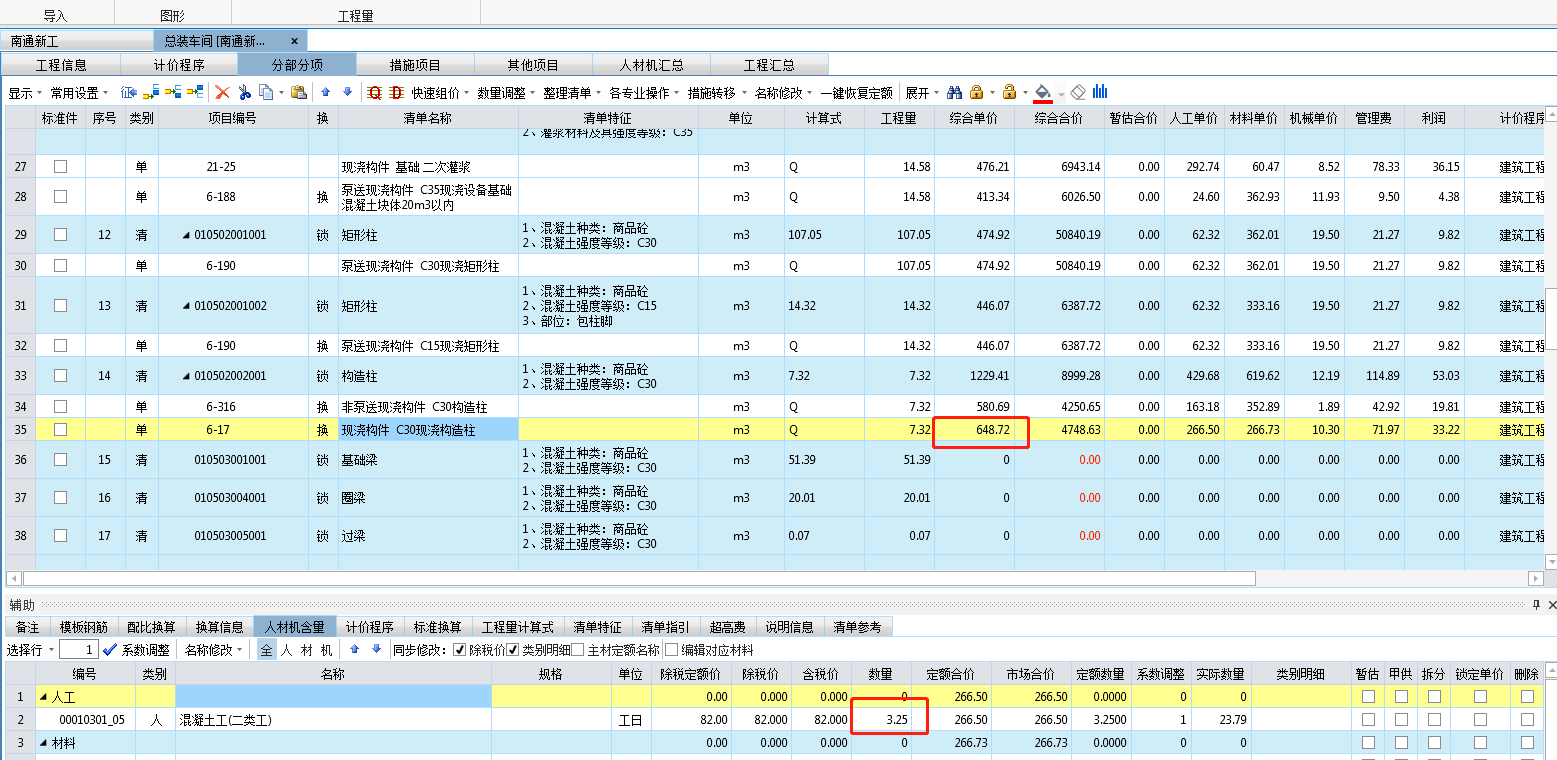Tick 暂估 checkbox for 混凝土工(二类工) row
The height and width of the screenshot is (760, 1557).
click(x=1367, y=719)
